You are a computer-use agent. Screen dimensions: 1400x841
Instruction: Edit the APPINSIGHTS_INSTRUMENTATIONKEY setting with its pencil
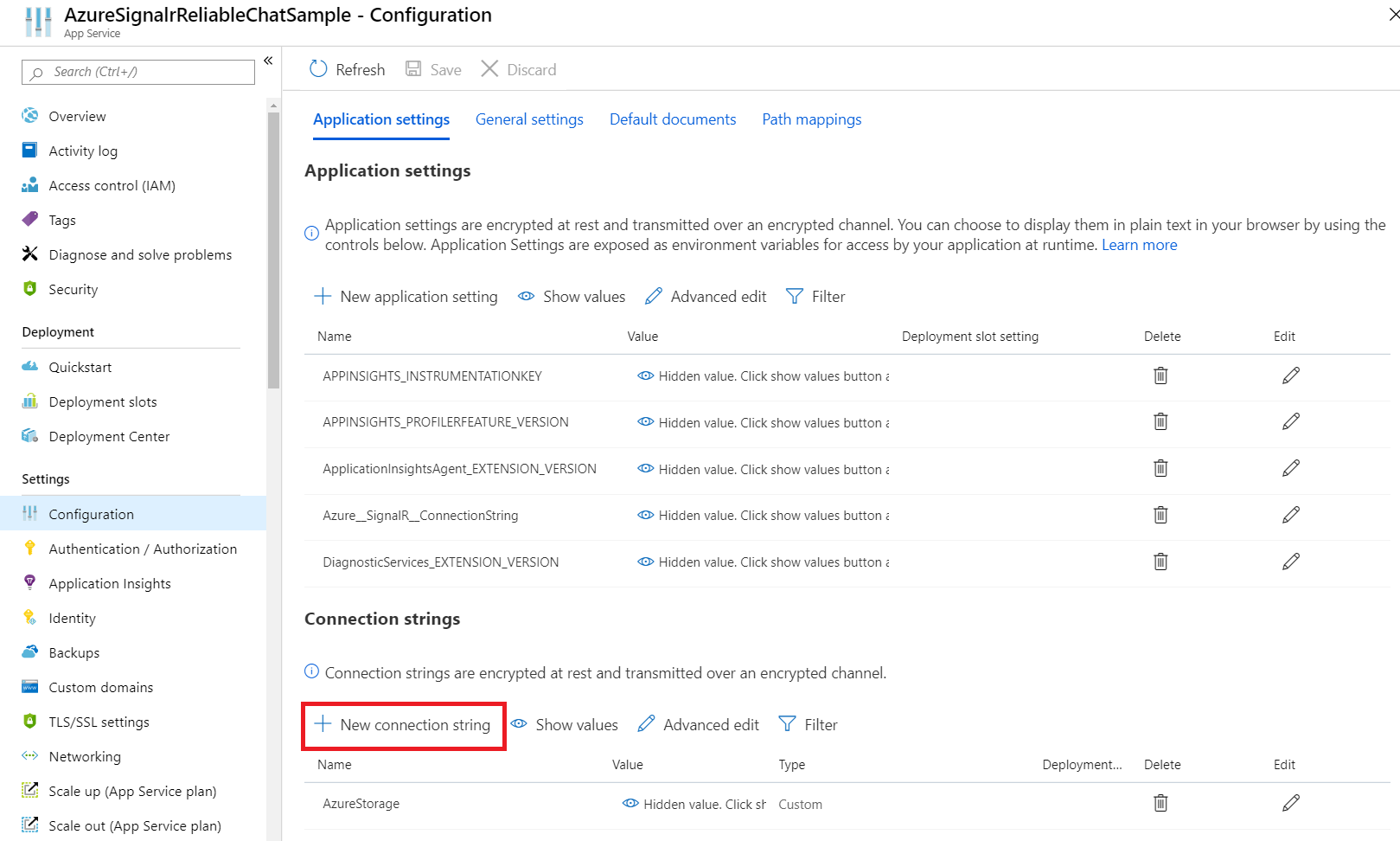click(1291, 376)
